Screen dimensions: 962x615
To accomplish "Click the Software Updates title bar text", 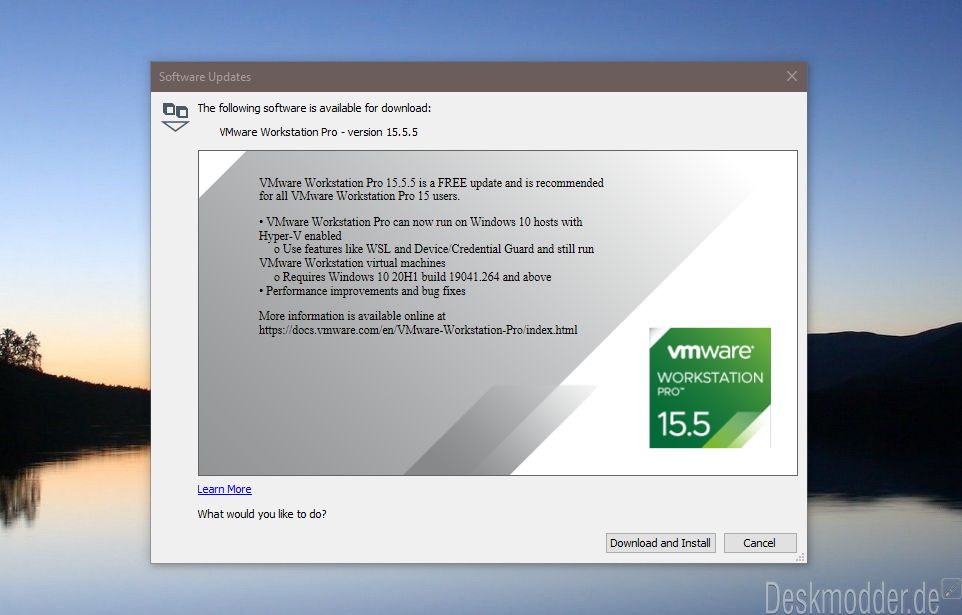I will [205, 77].
